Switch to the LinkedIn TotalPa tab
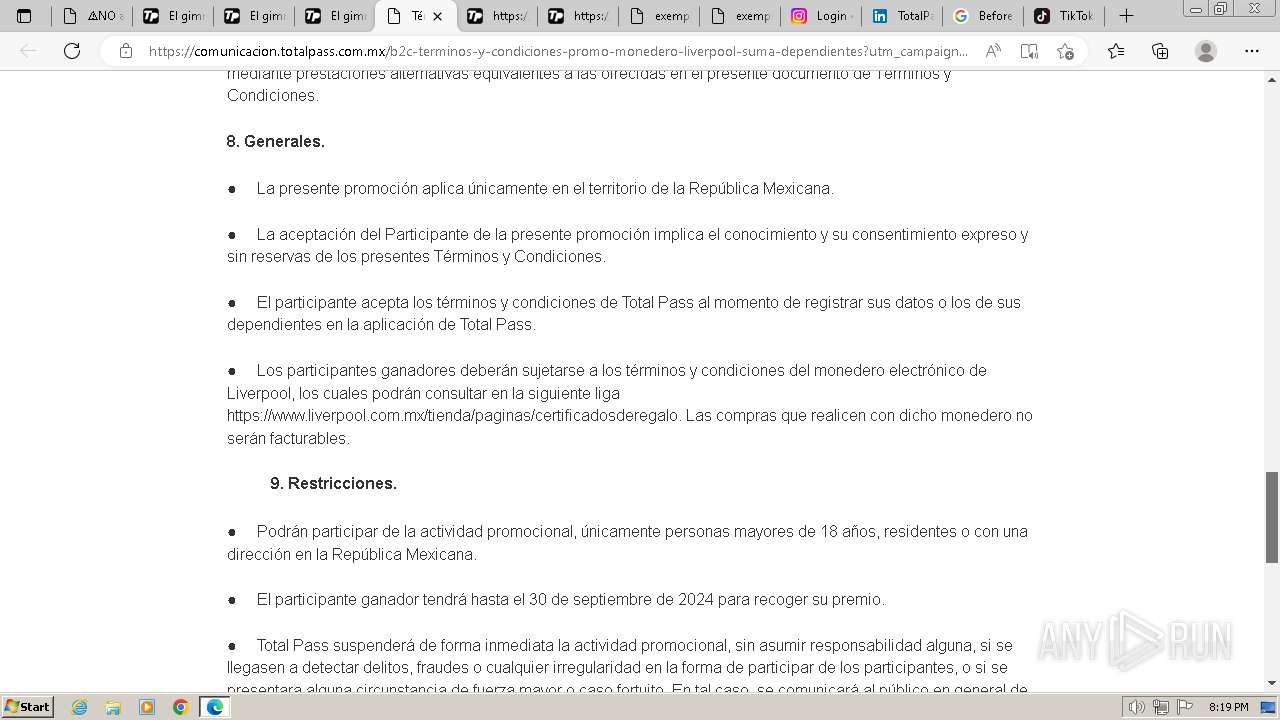This screenshot has width=1280, height=720. [902, 16]
